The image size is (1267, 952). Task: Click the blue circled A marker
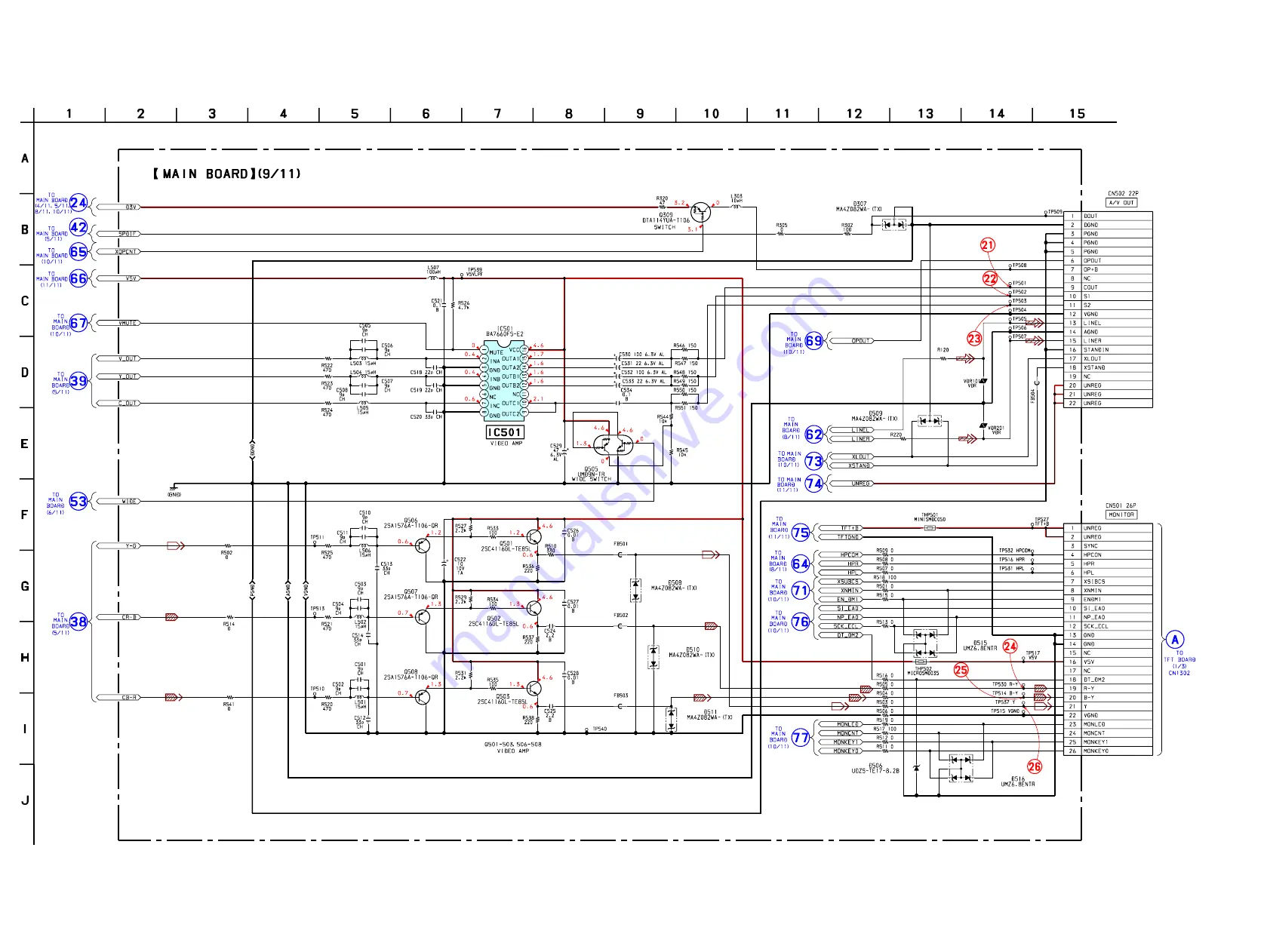pyautogui.click(x=1175, y=640)
